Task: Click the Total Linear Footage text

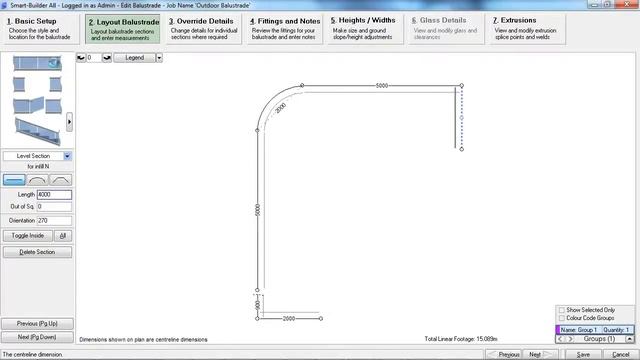Action: pos(461,339)
